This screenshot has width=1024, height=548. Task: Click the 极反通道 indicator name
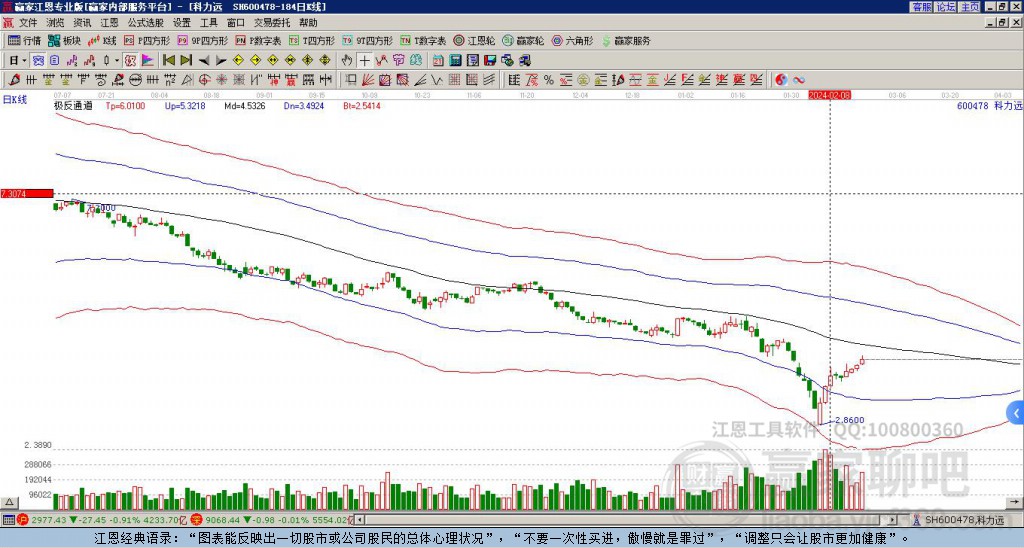pyautogui.click(x=73, y=106)
